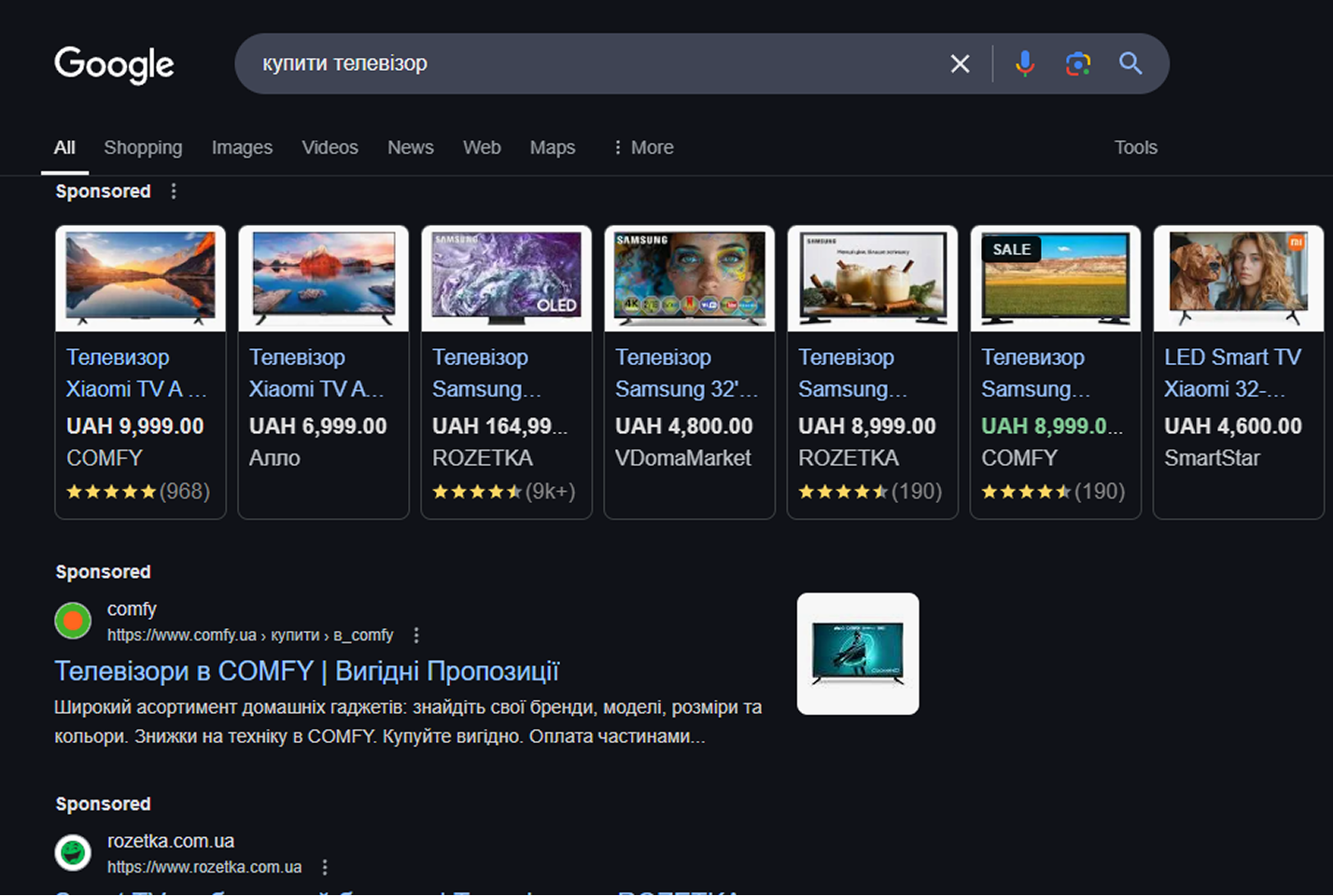Open three-dot menu next to comfy URL
1333x896 pixels.
pos(416,636)
